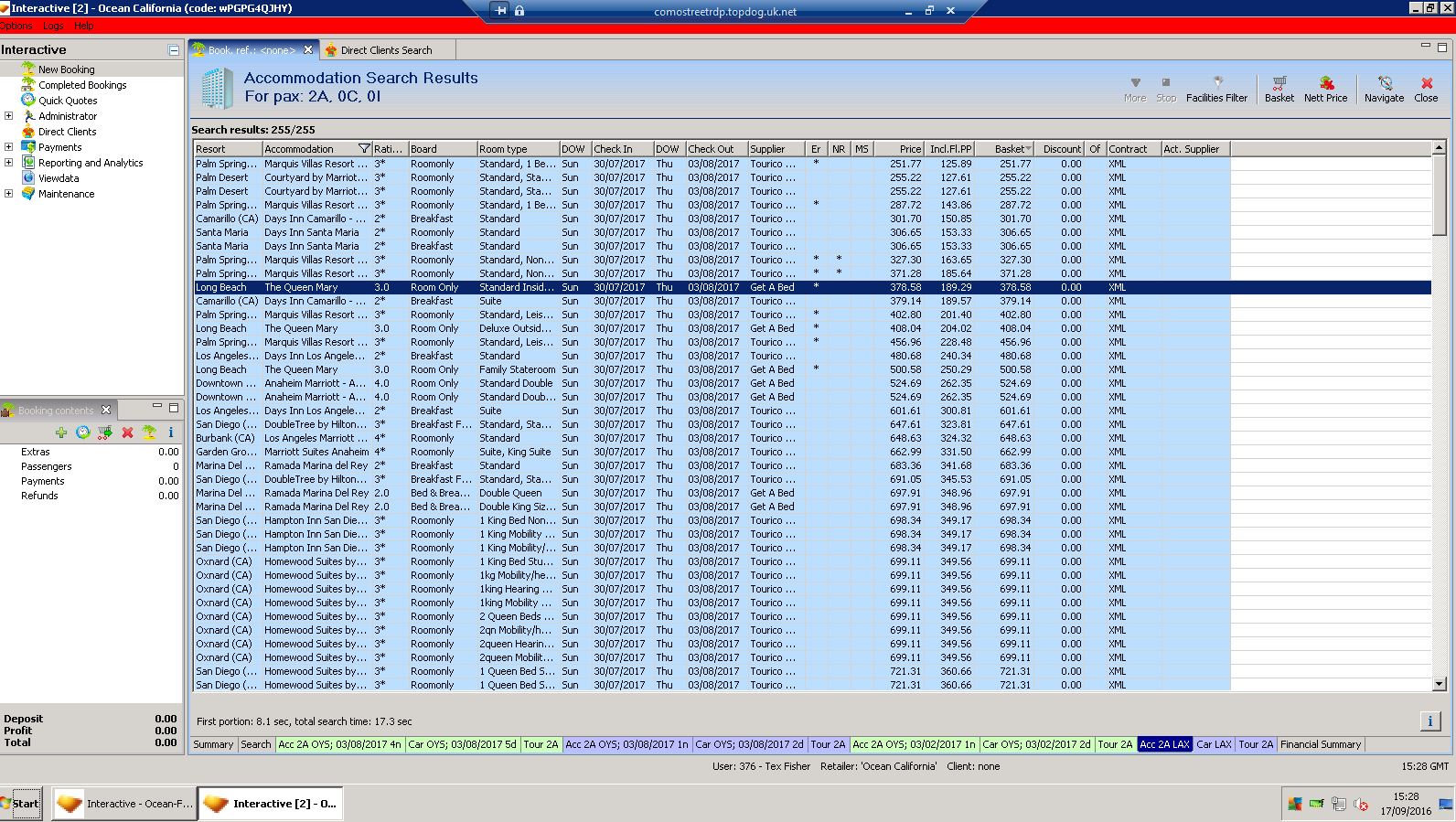Click the filter icon on Accommodation column
1456x822 pixels.
pos(364,149)
